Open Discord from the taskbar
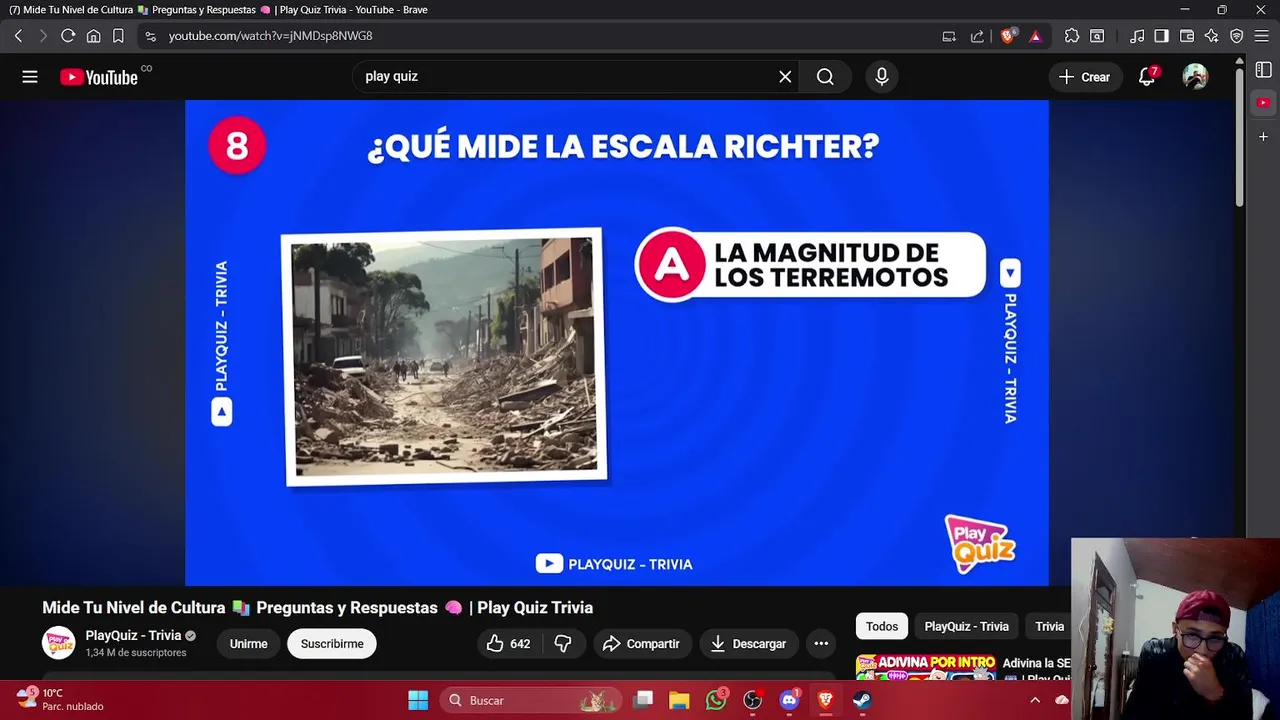The height and width of the screenshot is (720, 1280). 789,700
